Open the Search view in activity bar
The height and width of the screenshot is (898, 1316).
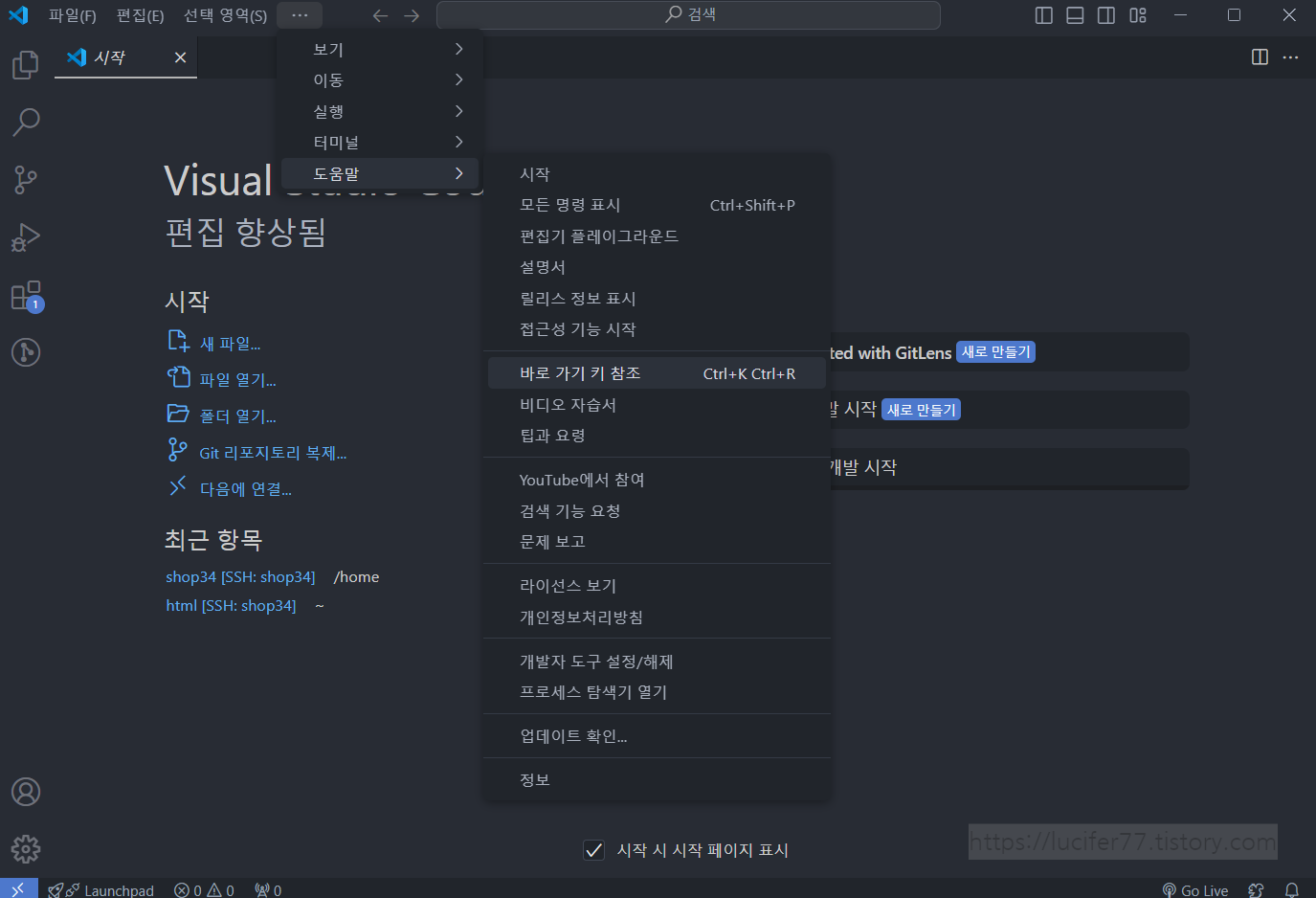[x=26, y=122]
